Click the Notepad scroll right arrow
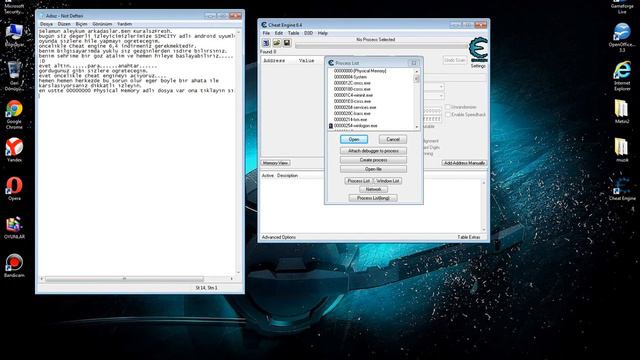This screenshot has height=360, width=640. tap(232, 279)
